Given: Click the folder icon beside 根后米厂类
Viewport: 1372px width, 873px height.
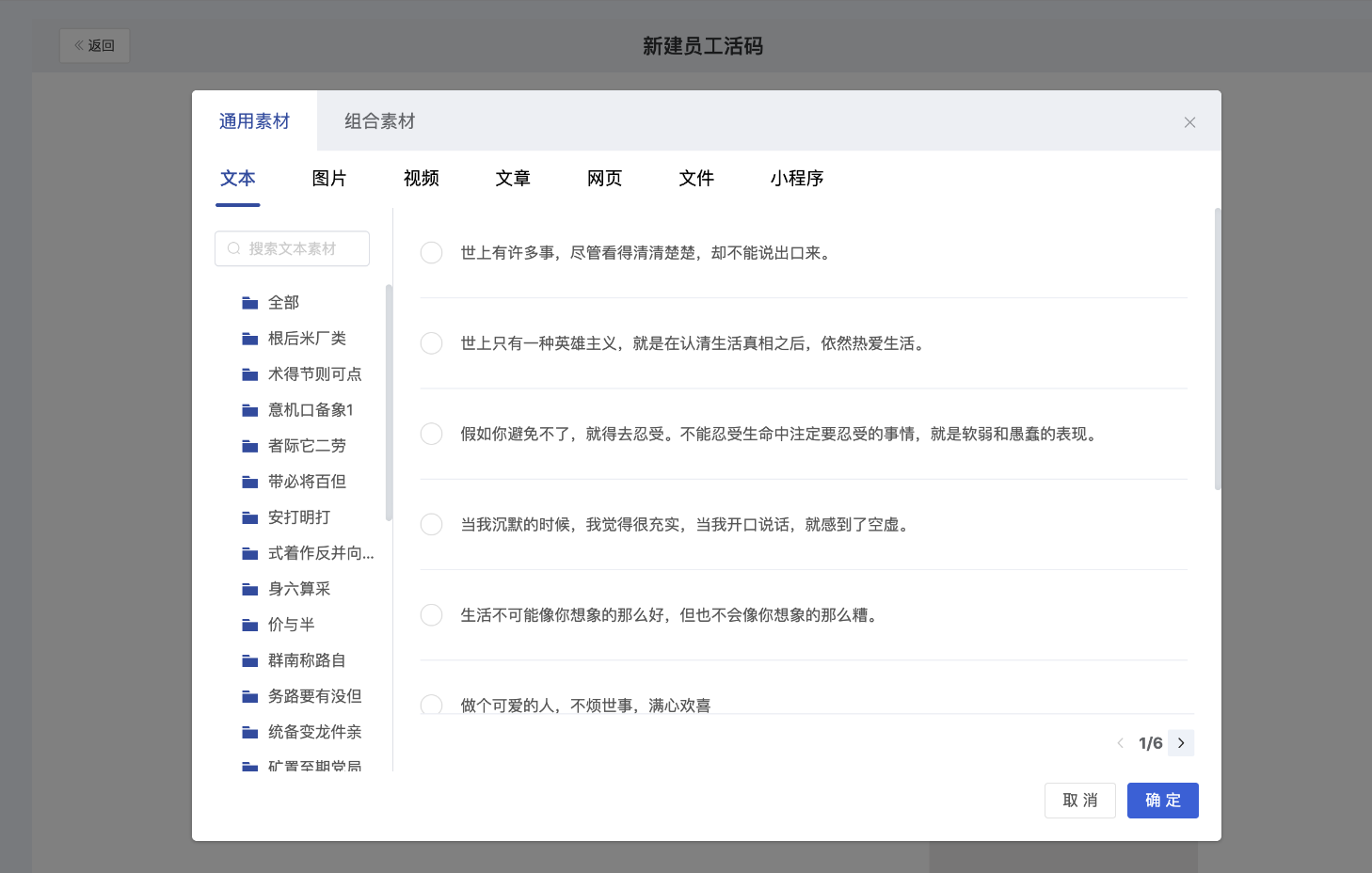Looking at the screenshot, I should pyautogui.click(x=250, y=339).
